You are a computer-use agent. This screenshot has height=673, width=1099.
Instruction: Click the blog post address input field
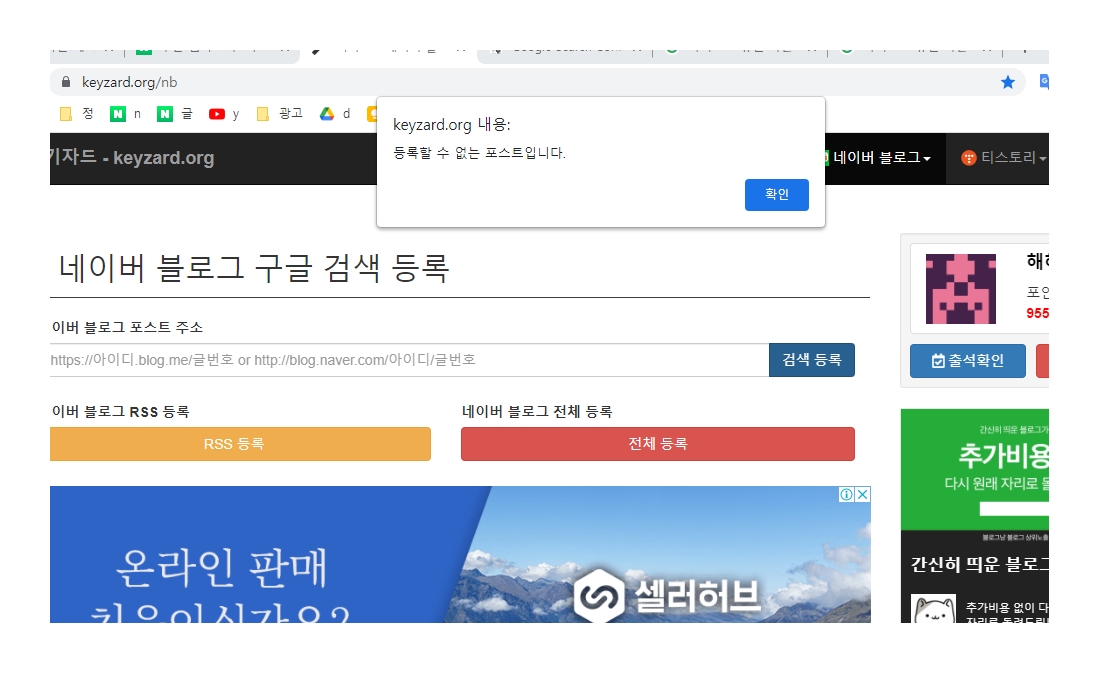409,360
